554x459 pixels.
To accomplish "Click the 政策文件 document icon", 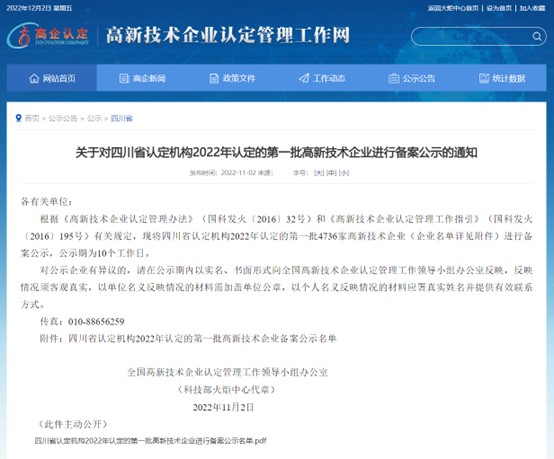I will (214, 78).
